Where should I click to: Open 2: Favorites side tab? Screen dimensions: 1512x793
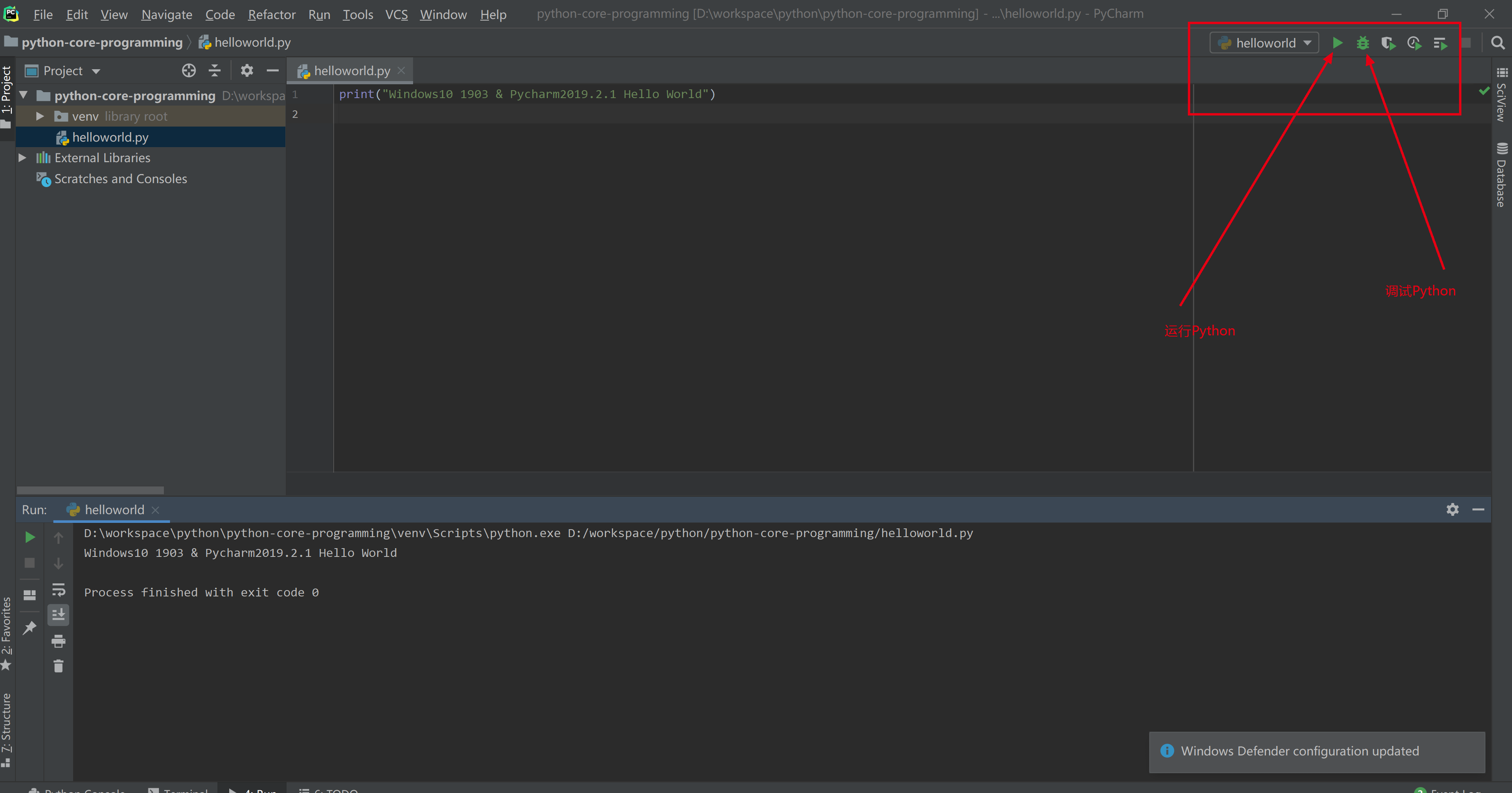(6, 633)
